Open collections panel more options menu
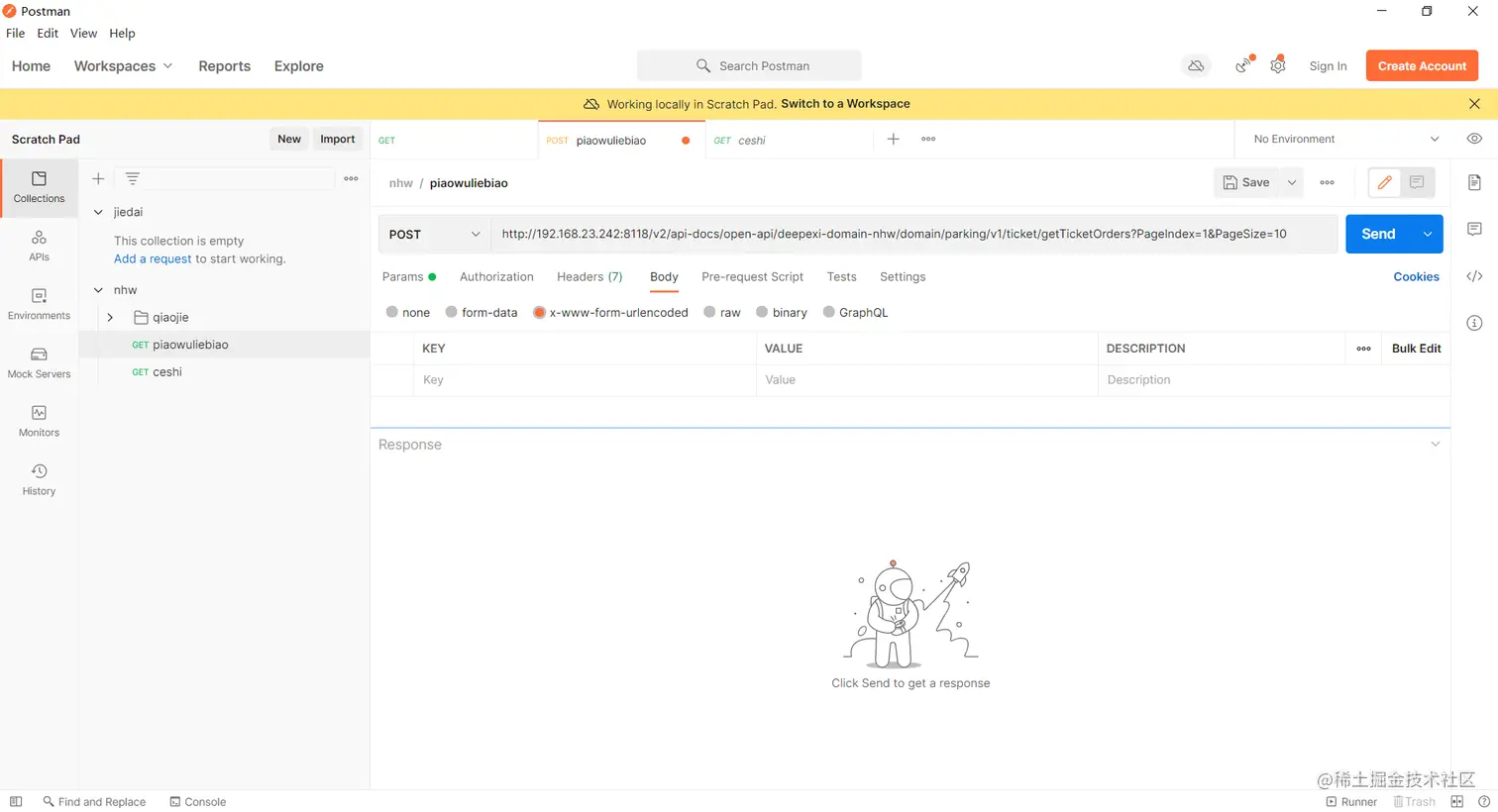The height and width of the screenshot is (812, 1498). (351, 179)
